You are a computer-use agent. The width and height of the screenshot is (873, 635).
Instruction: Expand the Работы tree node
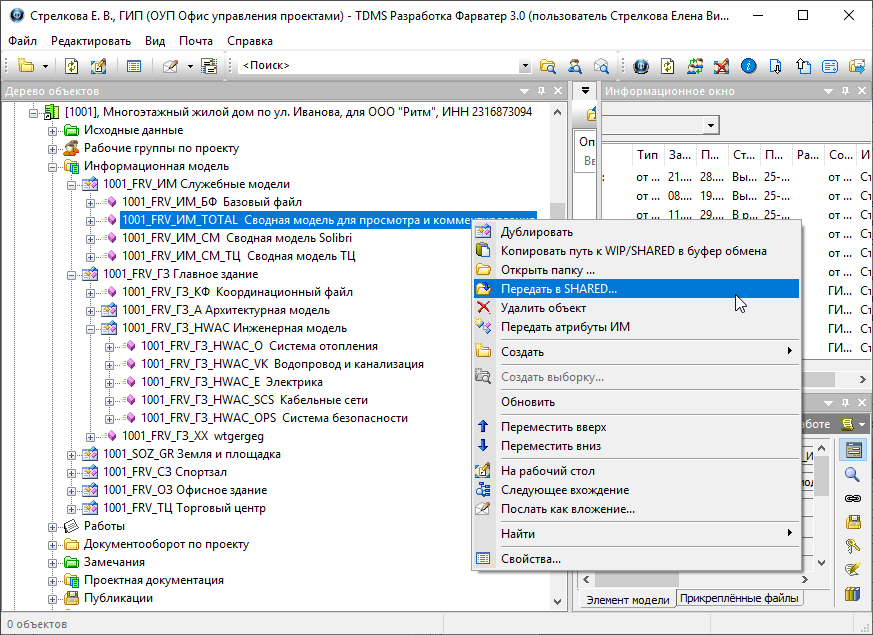tap(54, 526)
